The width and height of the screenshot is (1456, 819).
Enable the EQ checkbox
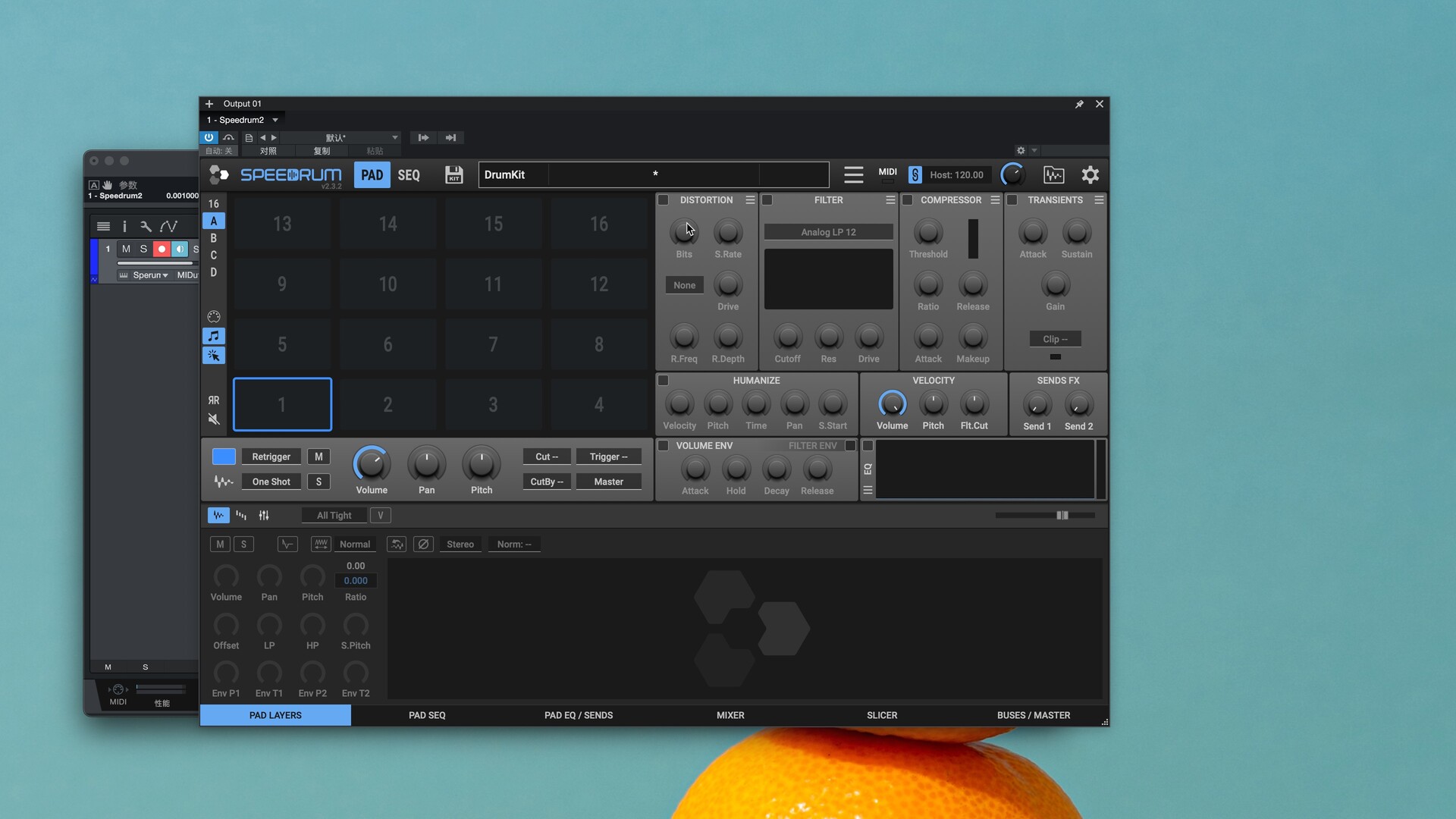click(868, 446)
